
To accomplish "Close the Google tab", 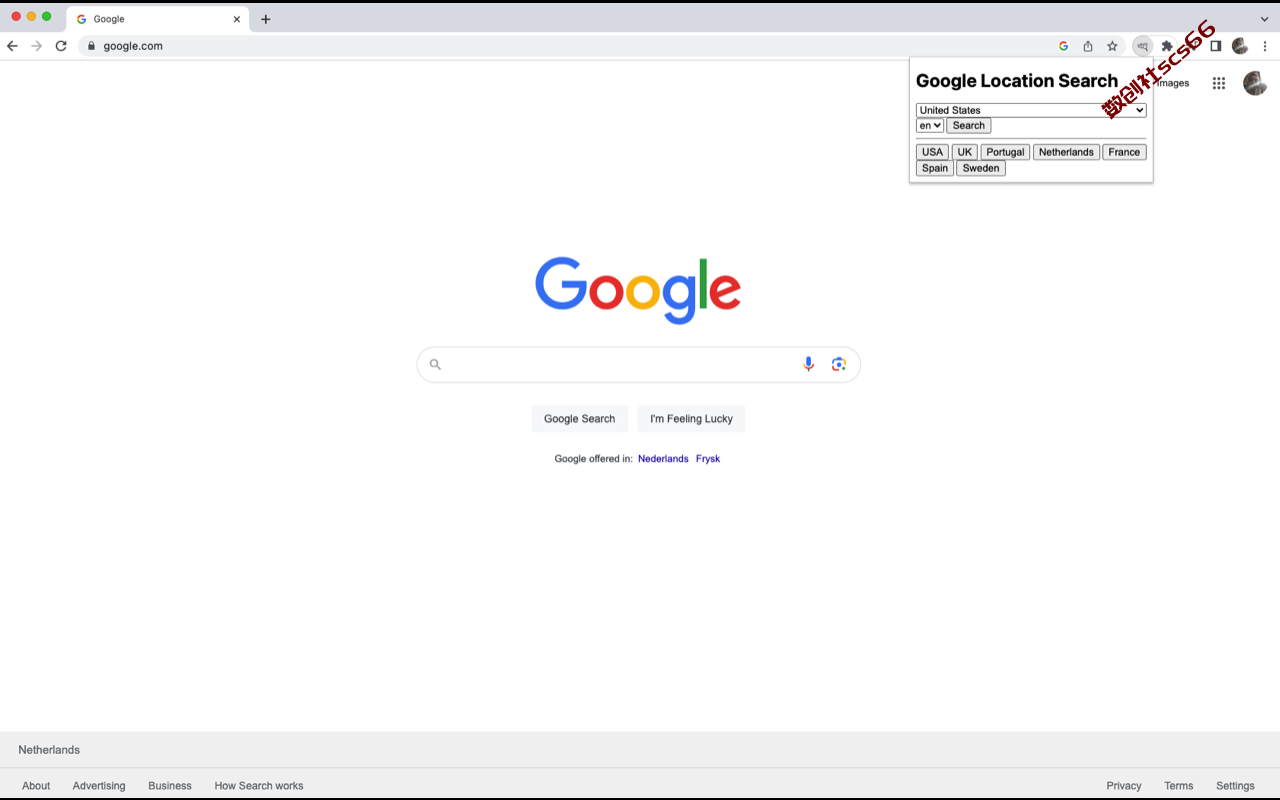I will click(237, 19).
